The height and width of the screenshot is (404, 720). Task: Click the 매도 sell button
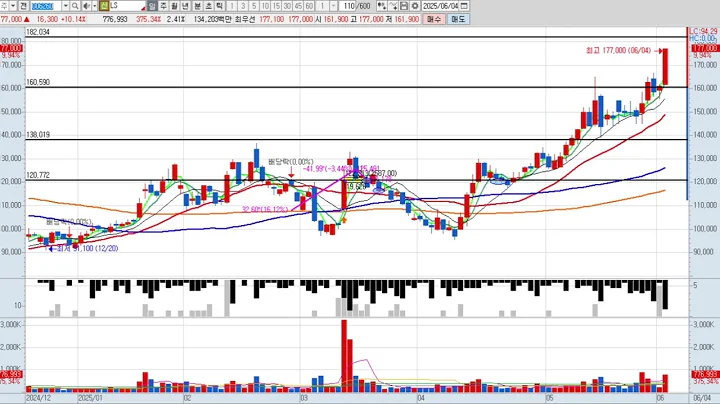[458, 19]
